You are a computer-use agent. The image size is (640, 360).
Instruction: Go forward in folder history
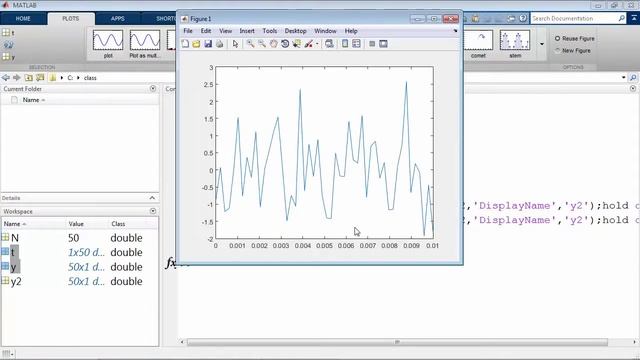click(x=17, y=78)
